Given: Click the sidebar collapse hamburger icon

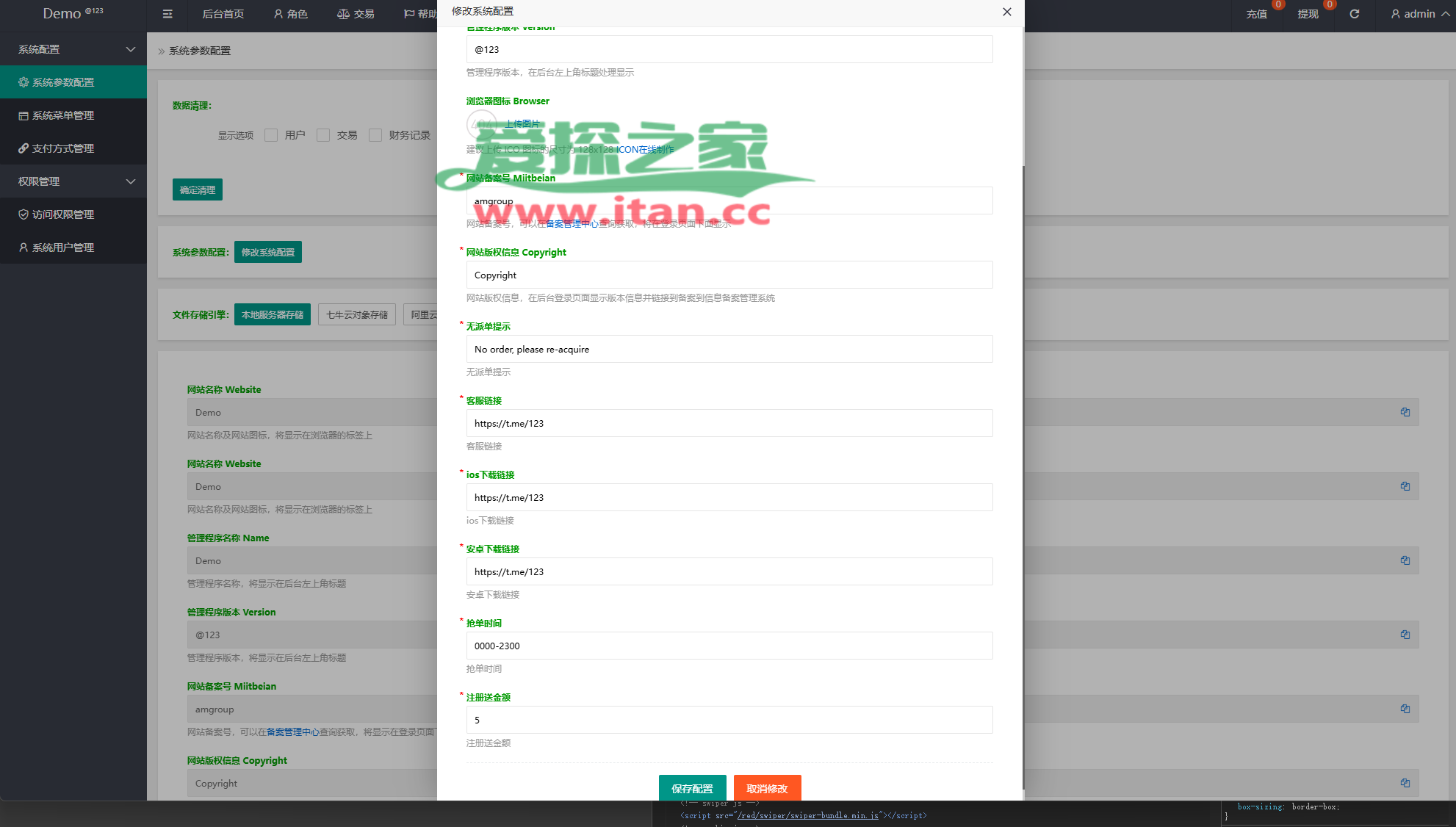Looking at the screenshot, I should pyautogui.click(x=167, y=14).
